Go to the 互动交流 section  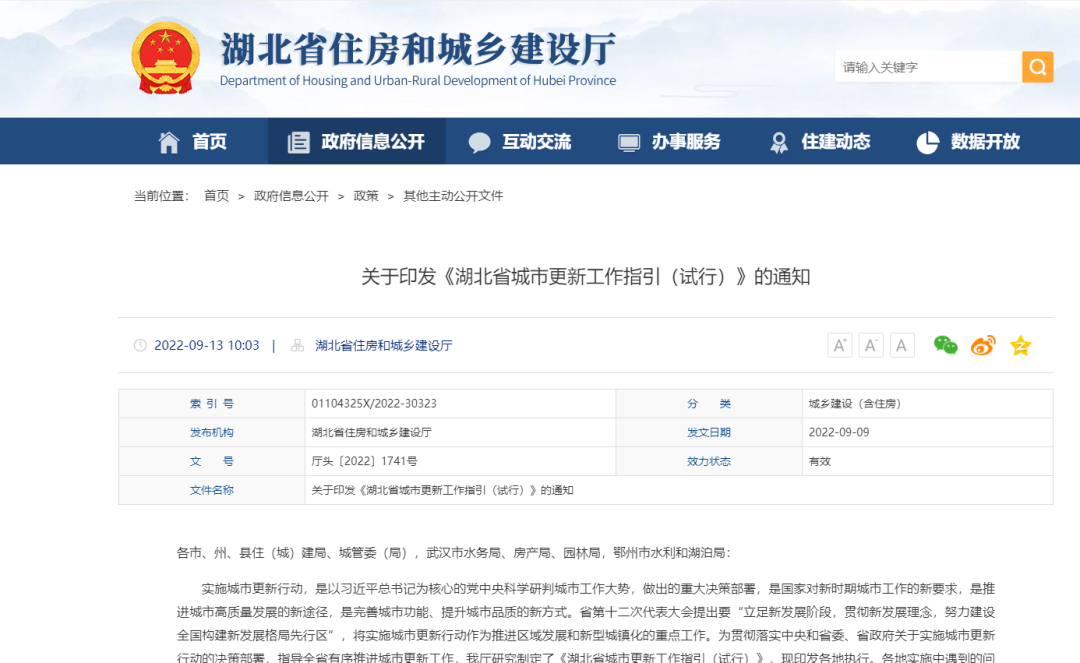point(520,142)
